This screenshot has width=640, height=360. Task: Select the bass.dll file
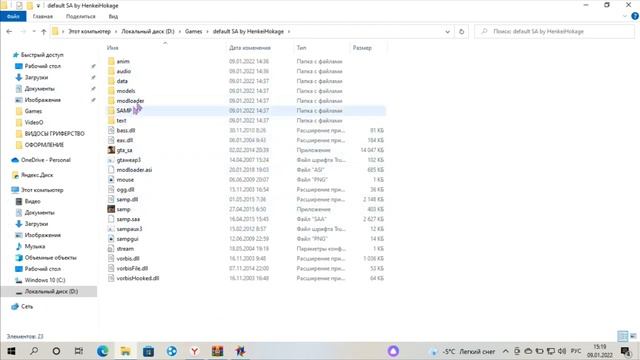click(x=126, y=130)
